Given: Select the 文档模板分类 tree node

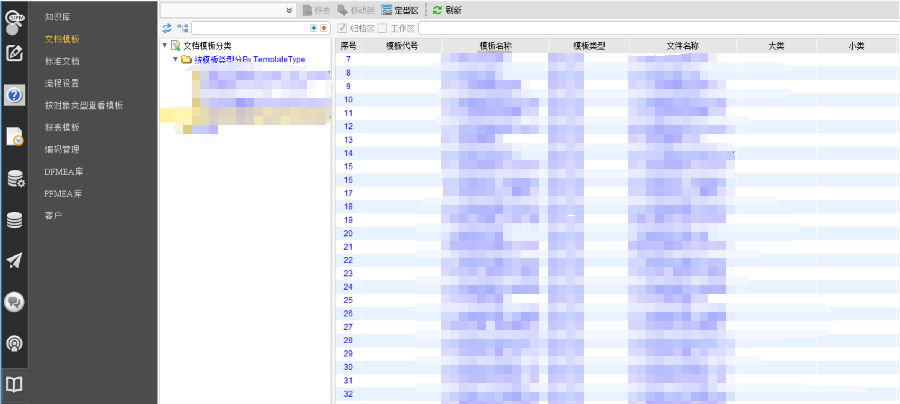Looking at the screenshot, I should (207, 45).
